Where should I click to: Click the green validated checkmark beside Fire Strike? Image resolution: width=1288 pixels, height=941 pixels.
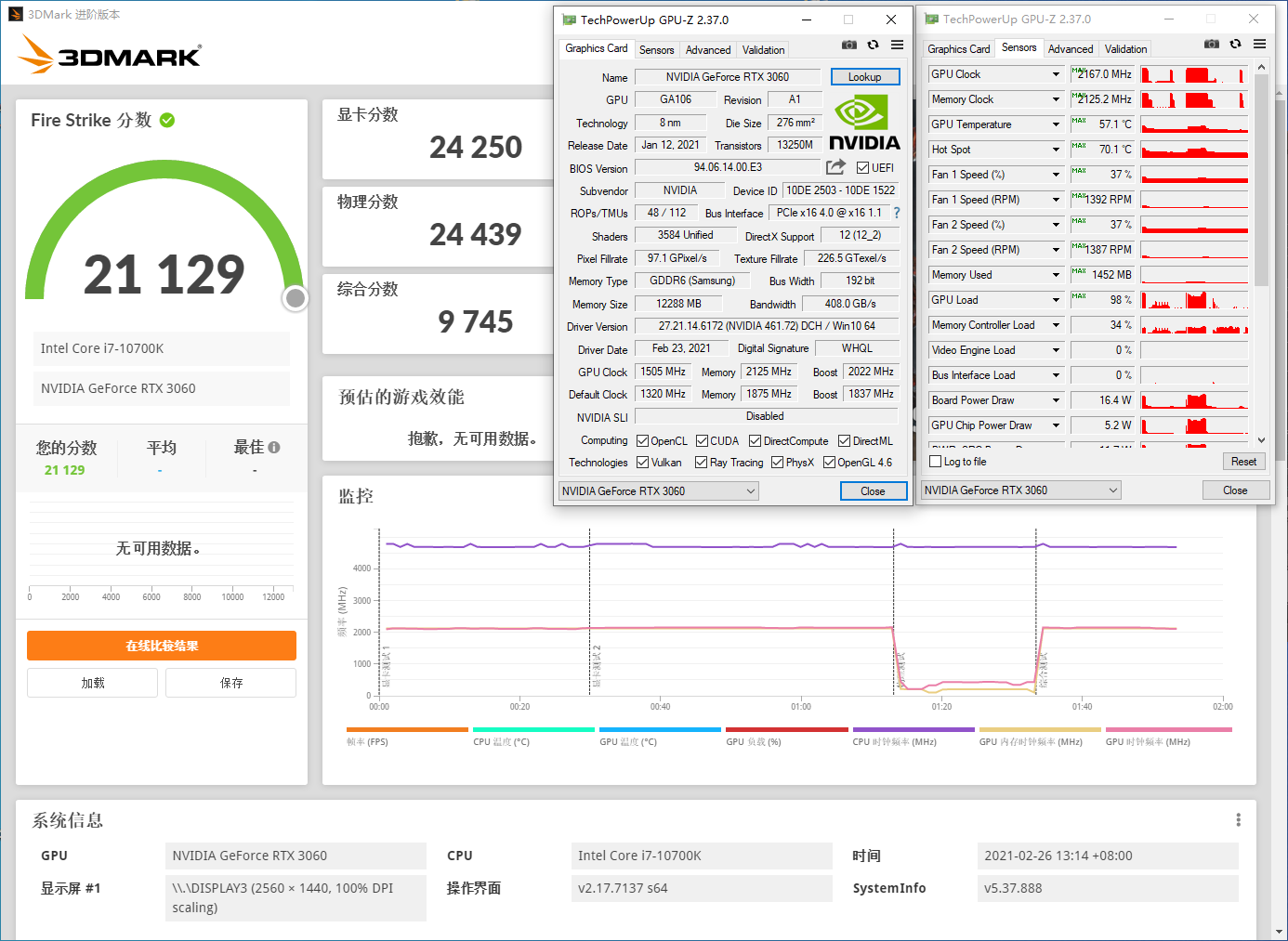point(167,120)
